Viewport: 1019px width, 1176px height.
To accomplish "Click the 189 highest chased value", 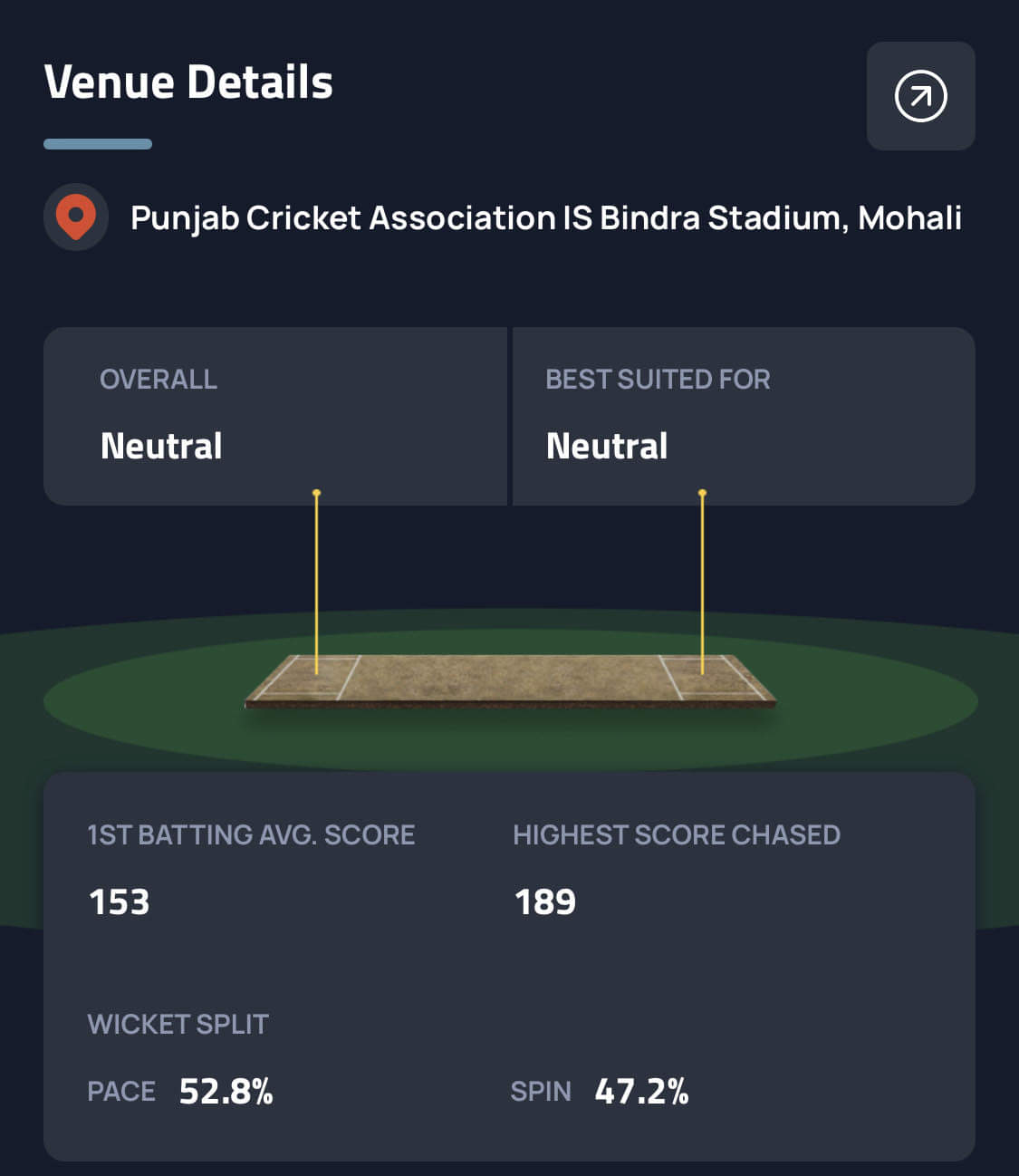I will coord(545,902).
